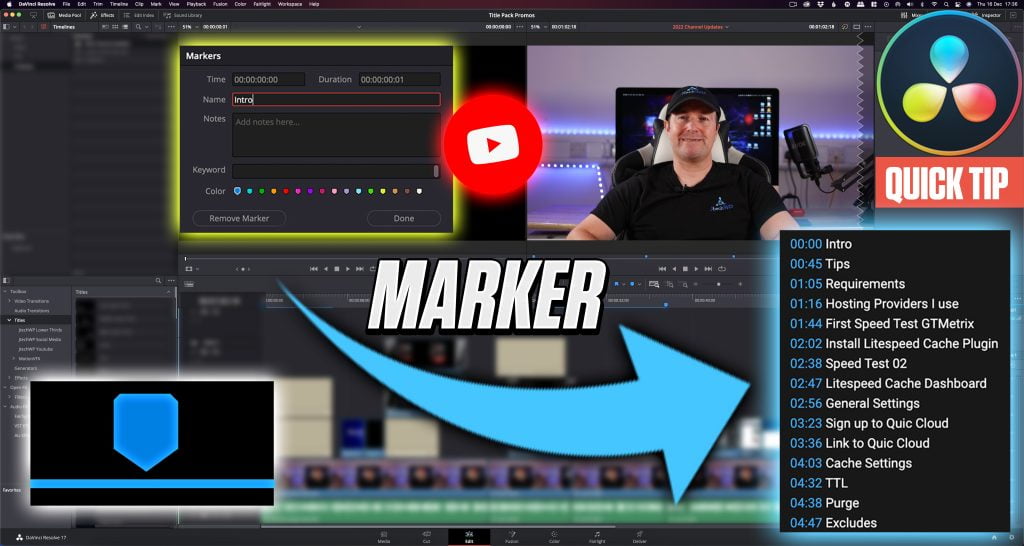This screenshot has width=1024, height=546.
Task: Click media pool search magnifier icon
Action: point(138,27)
